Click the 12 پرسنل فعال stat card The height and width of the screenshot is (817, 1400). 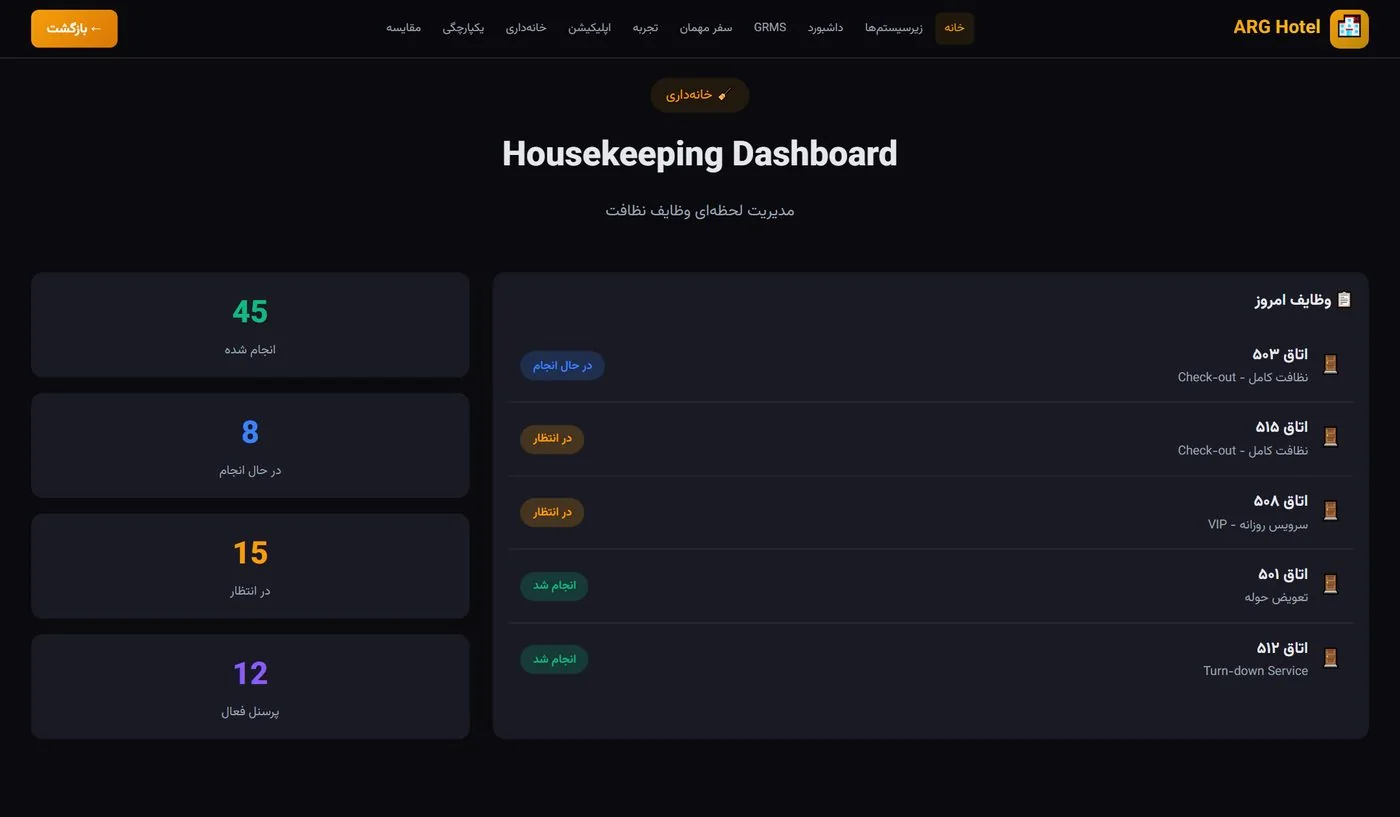click(x=250, y=687)
